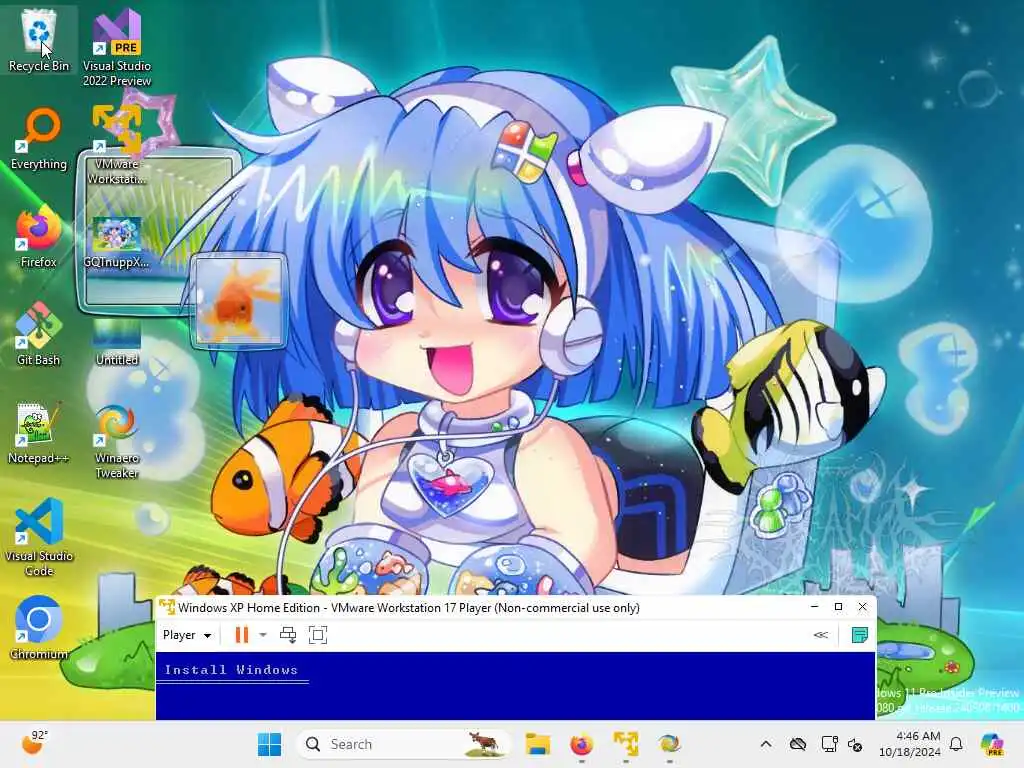
Task: Open the Windows Start menu
Action: (269, 744)
